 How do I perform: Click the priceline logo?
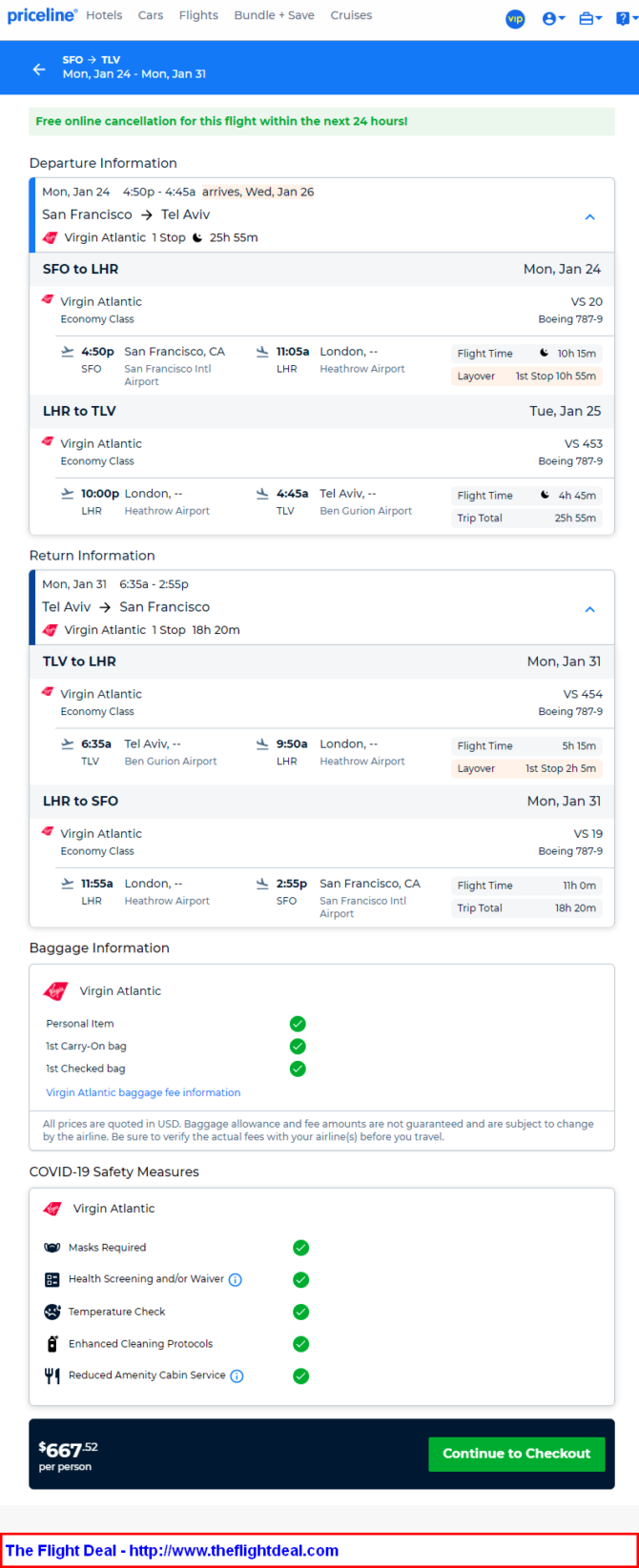(43, 15)
